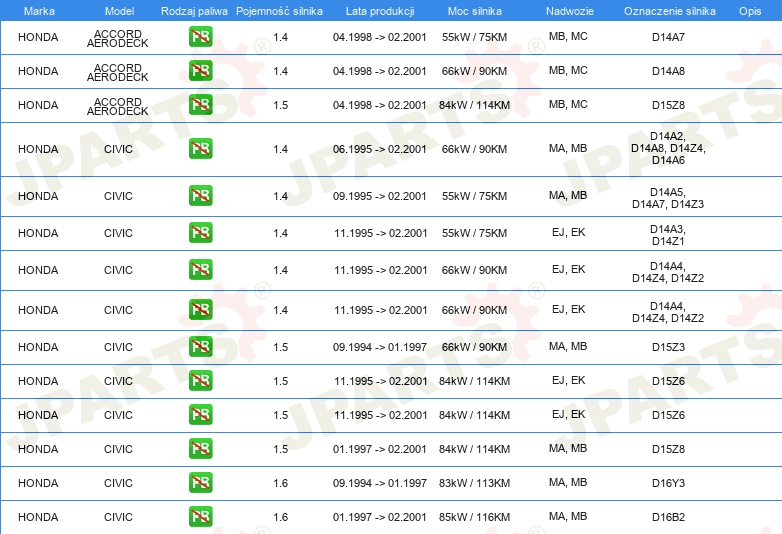Click fuel icon in Civic D16Y3 row

[200, 483]
